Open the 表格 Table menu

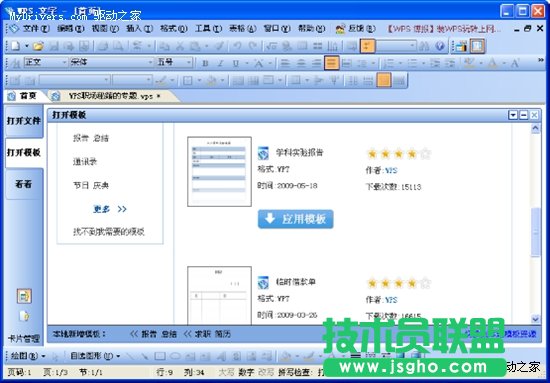click(x=243, y=29)
